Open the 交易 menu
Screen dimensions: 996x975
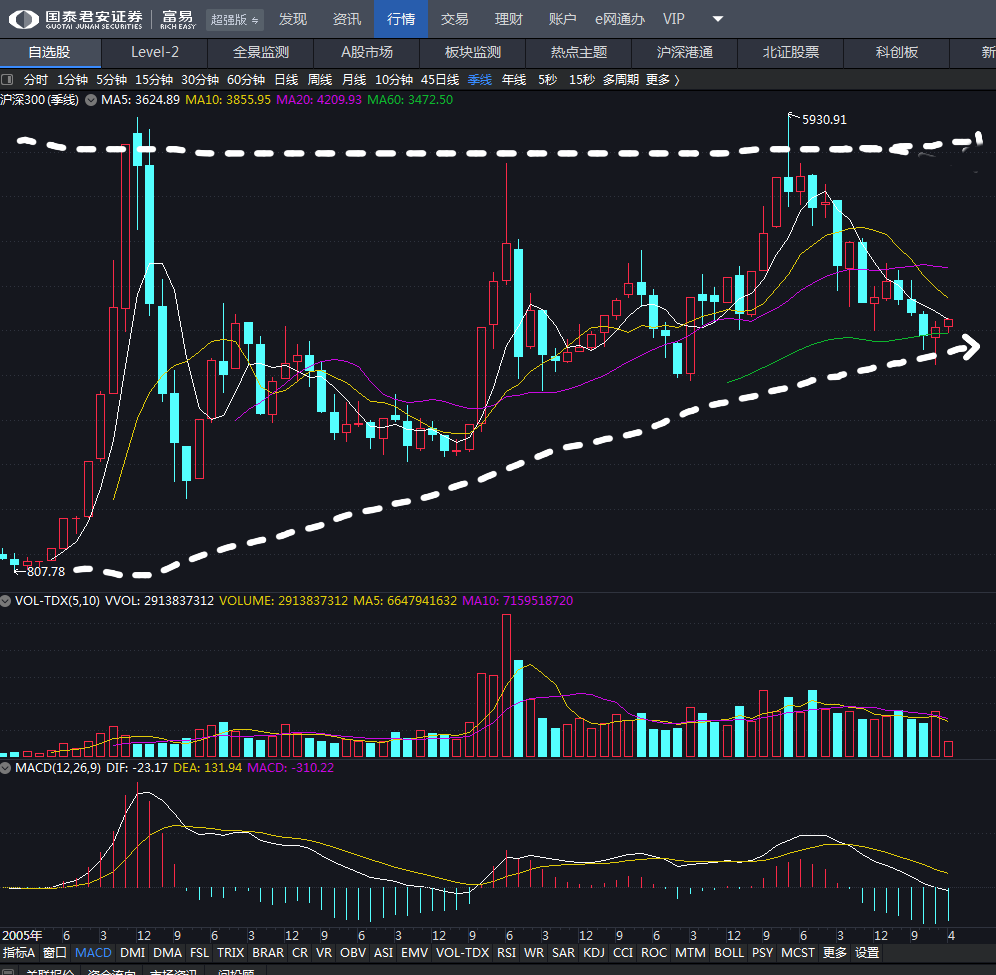tap(454, 19)
